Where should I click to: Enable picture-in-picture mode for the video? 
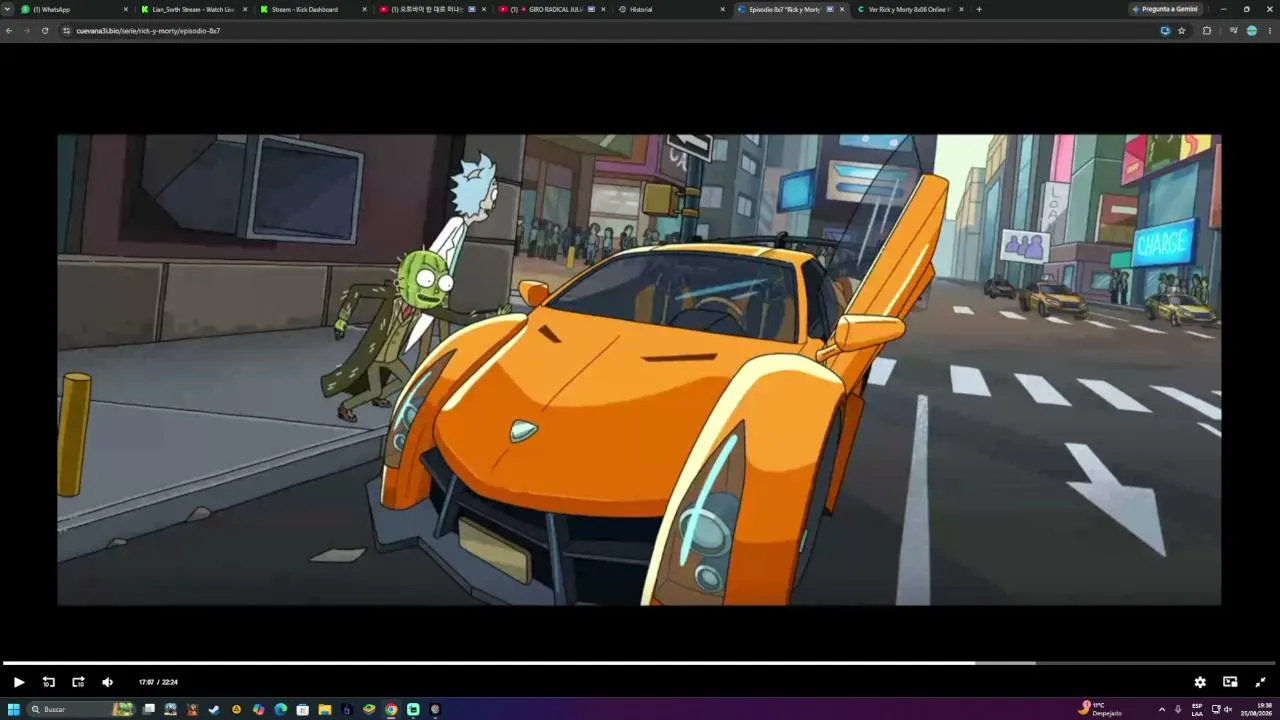[x=1230, y=682]
